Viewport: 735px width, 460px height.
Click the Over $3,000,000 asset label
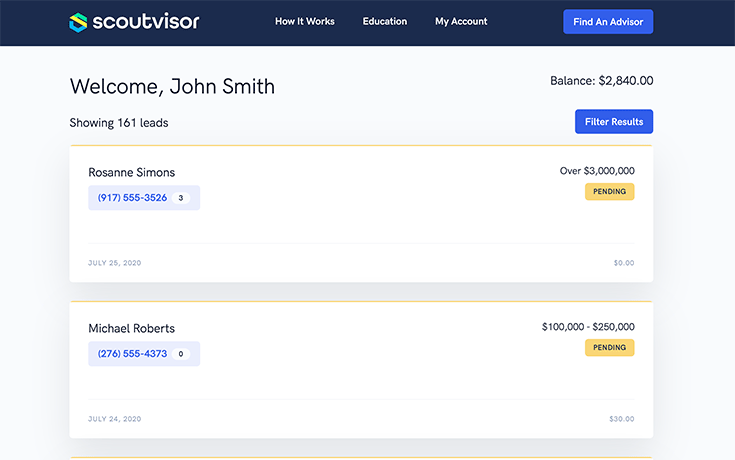pyautogui.click(x=596, y=171)
